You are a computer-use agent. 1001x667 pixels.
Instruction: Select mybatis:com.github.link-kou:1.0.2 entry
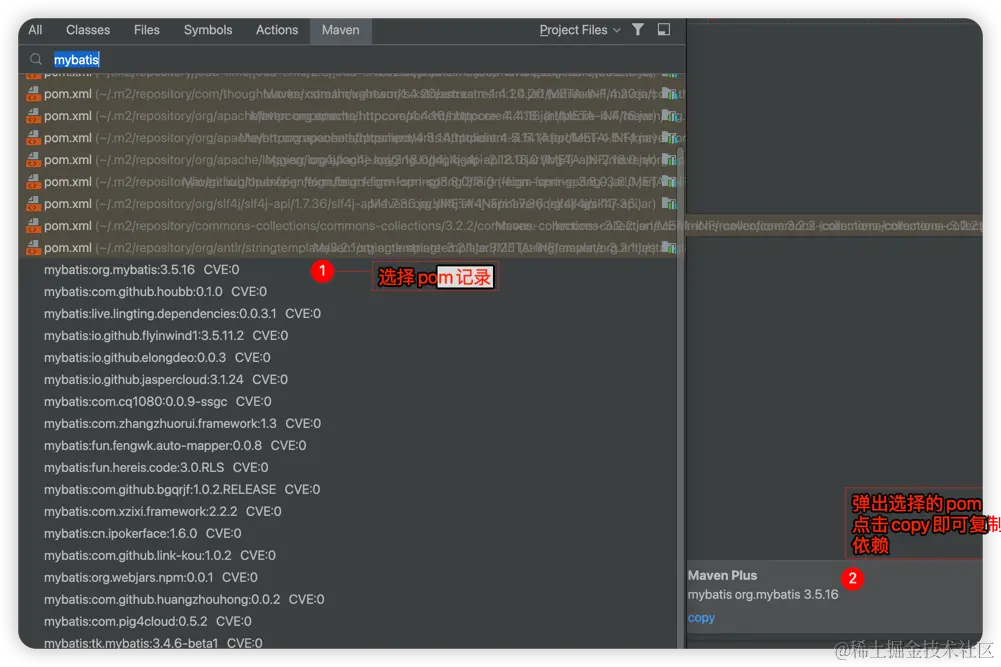click(x=160, y=555)
